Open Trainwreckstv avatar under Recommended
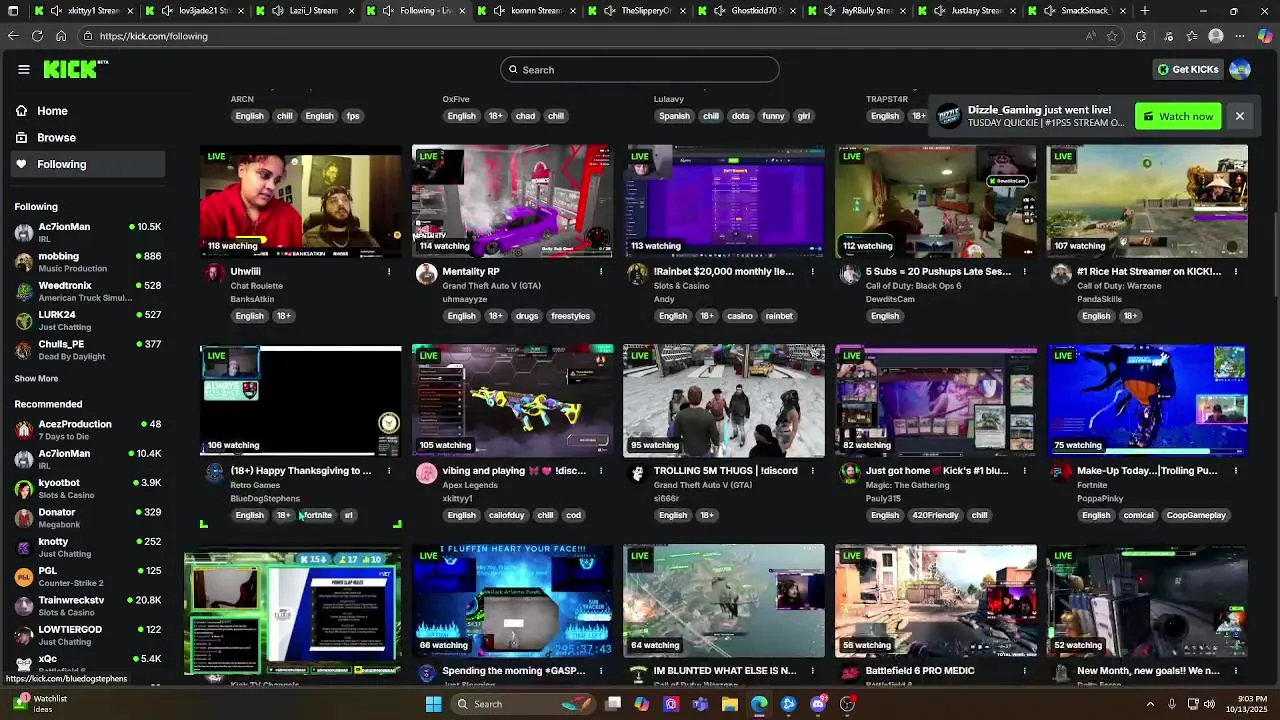 point(24,606)
